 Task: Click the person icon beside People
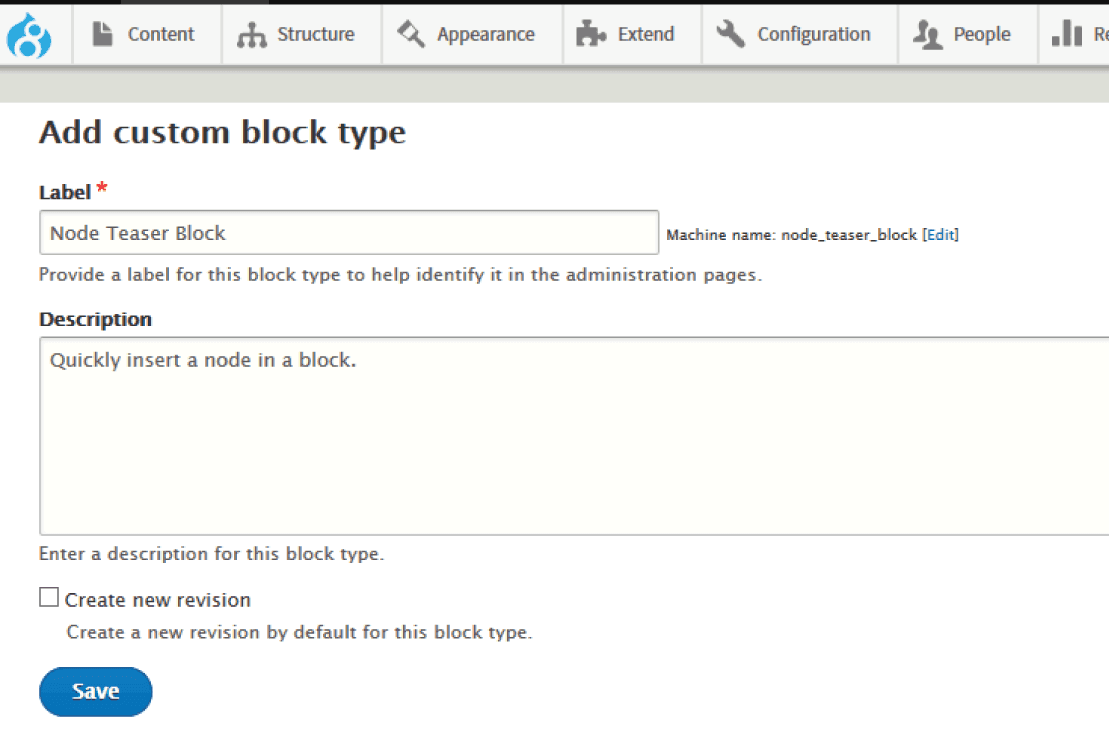(927, 35)
